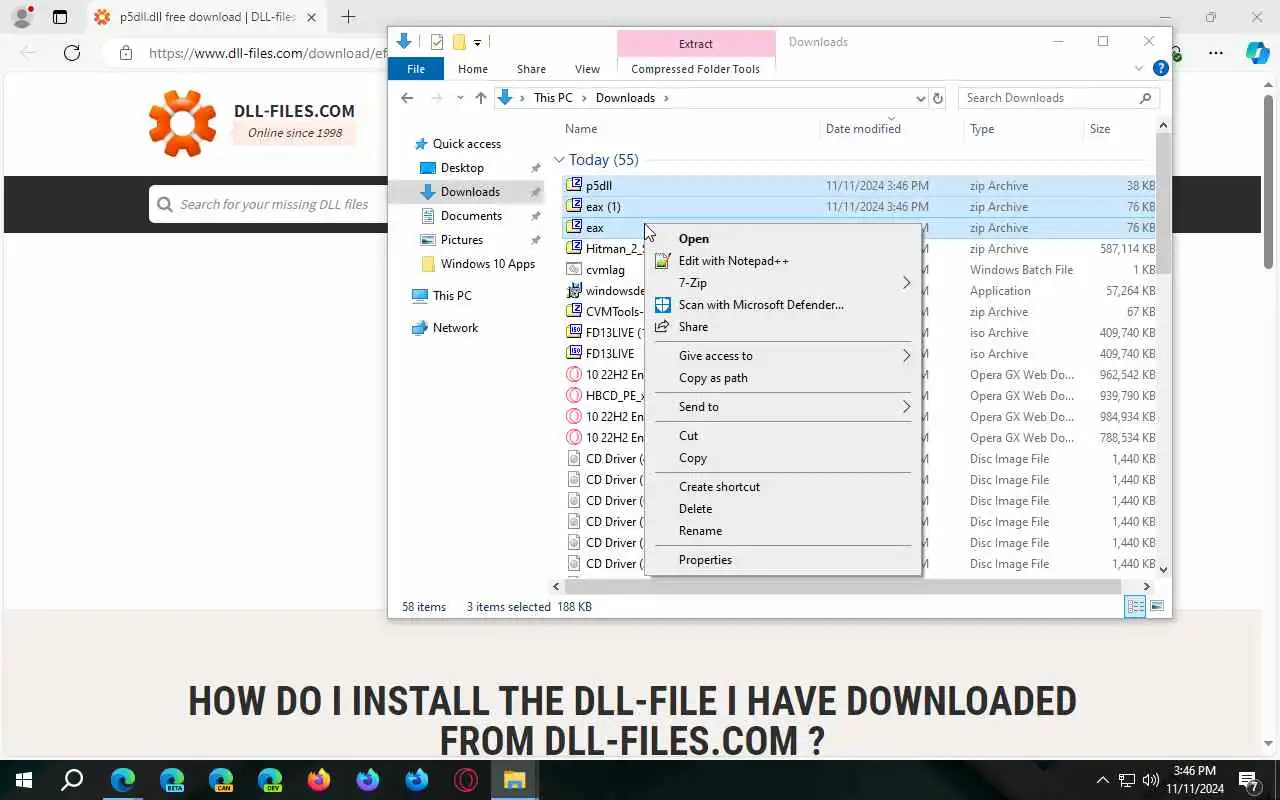Screen dimensions: 1280x800
Task: Select the HBCD_PE file icon
Action: (x=574, y=395)
